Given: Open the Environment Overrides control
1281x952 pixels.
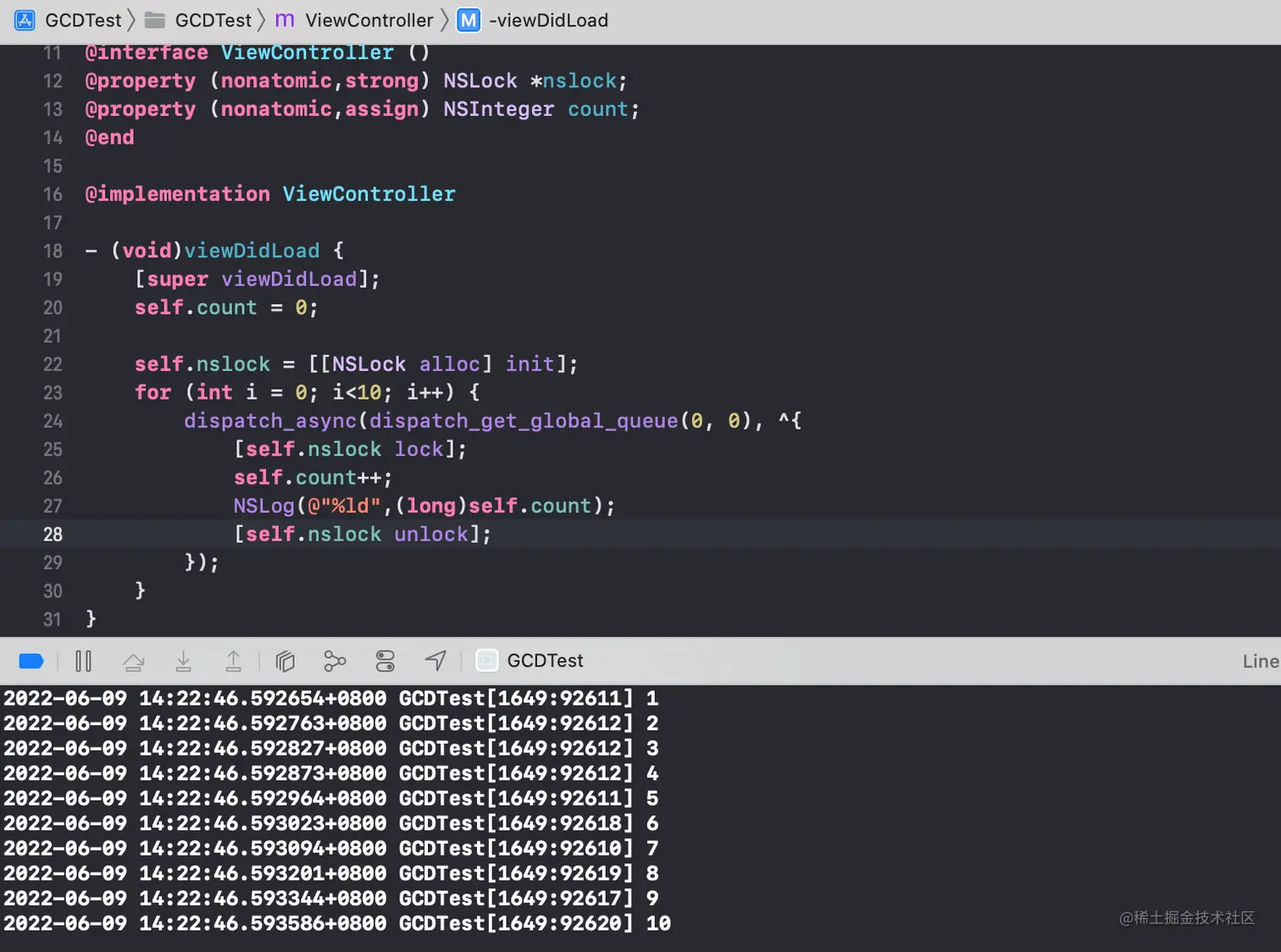Looking at the screenshot, I should (x=385, y=661).
